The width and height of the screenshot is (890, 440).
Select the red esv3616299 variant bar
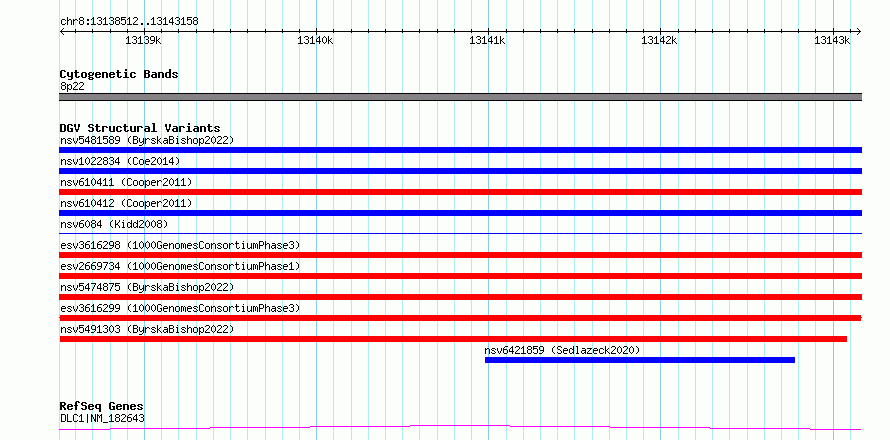point(460,318)
